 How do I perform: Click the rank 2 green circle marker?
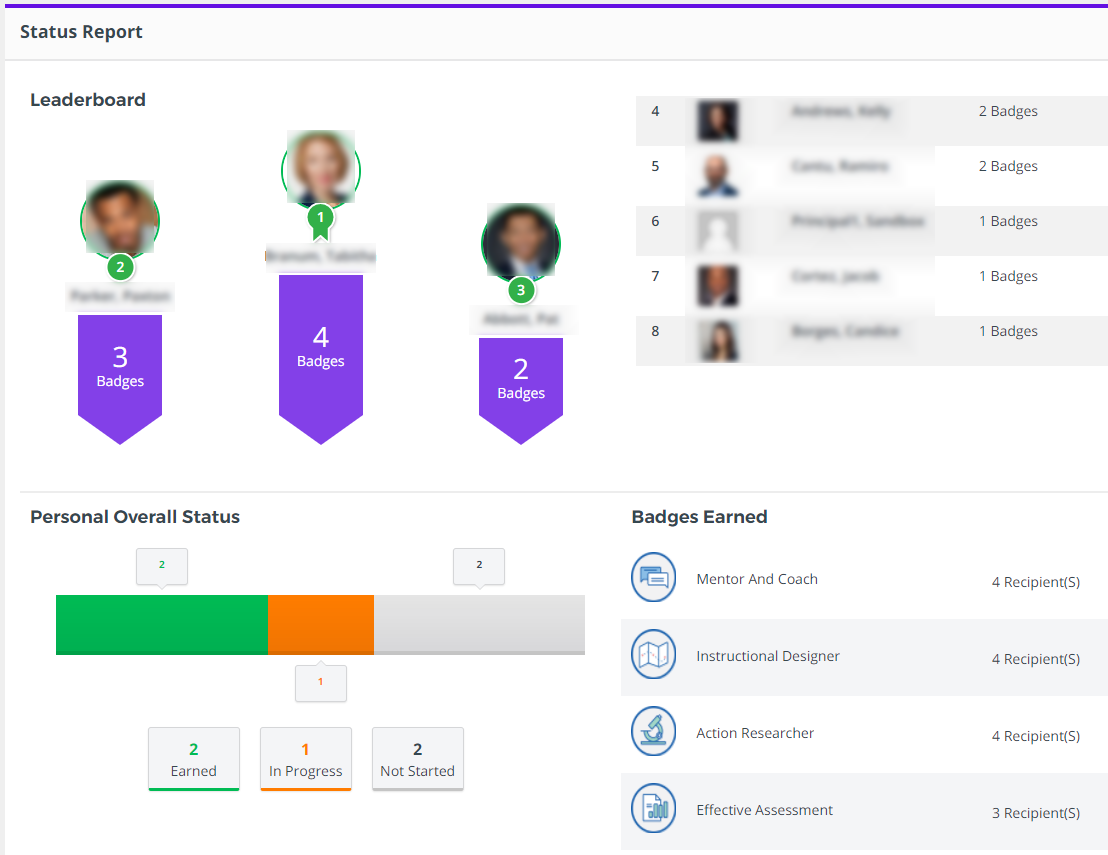120,267
